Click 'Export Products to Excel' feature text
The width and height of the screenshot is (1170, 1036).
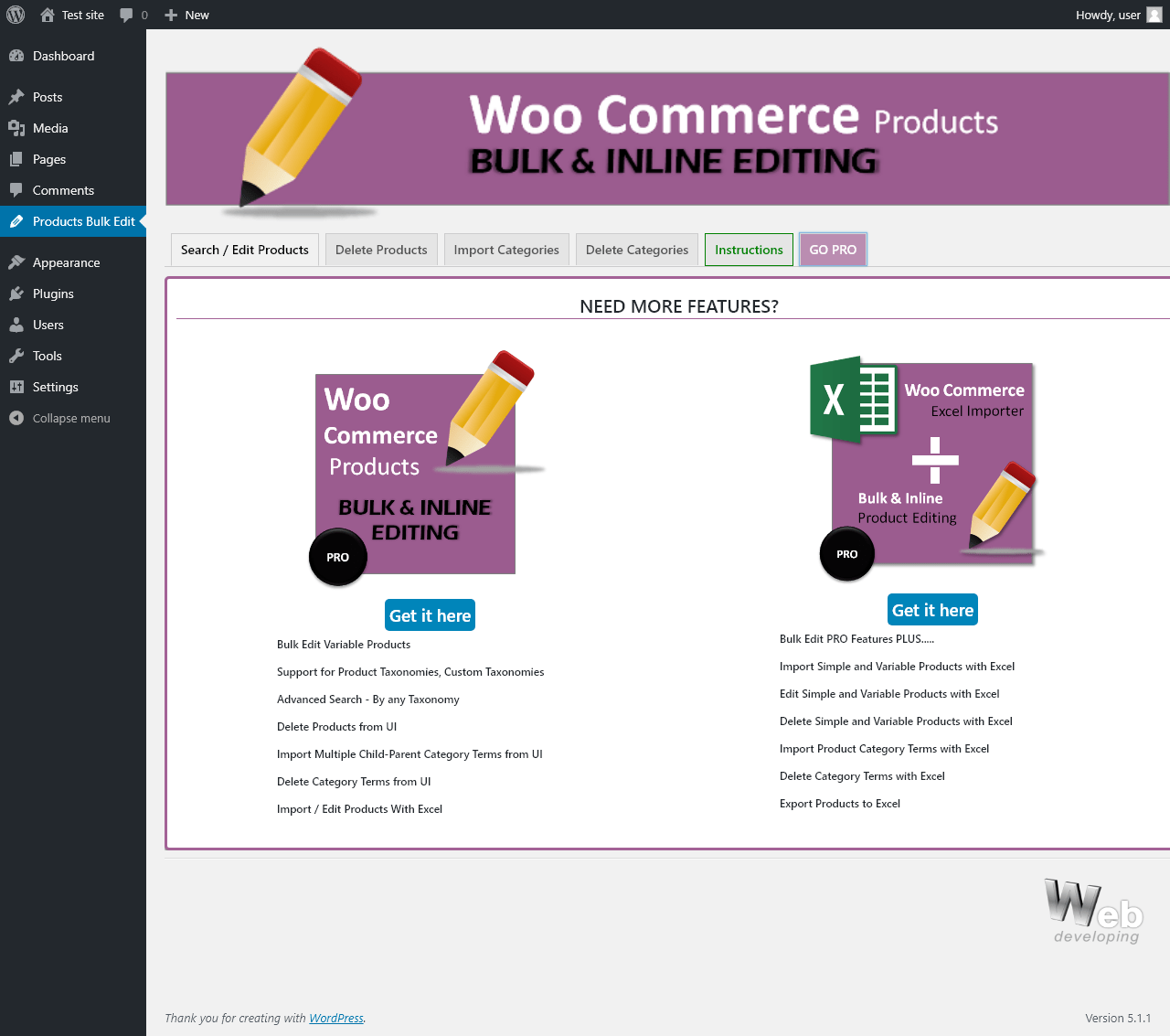click(x=840, y=804)
